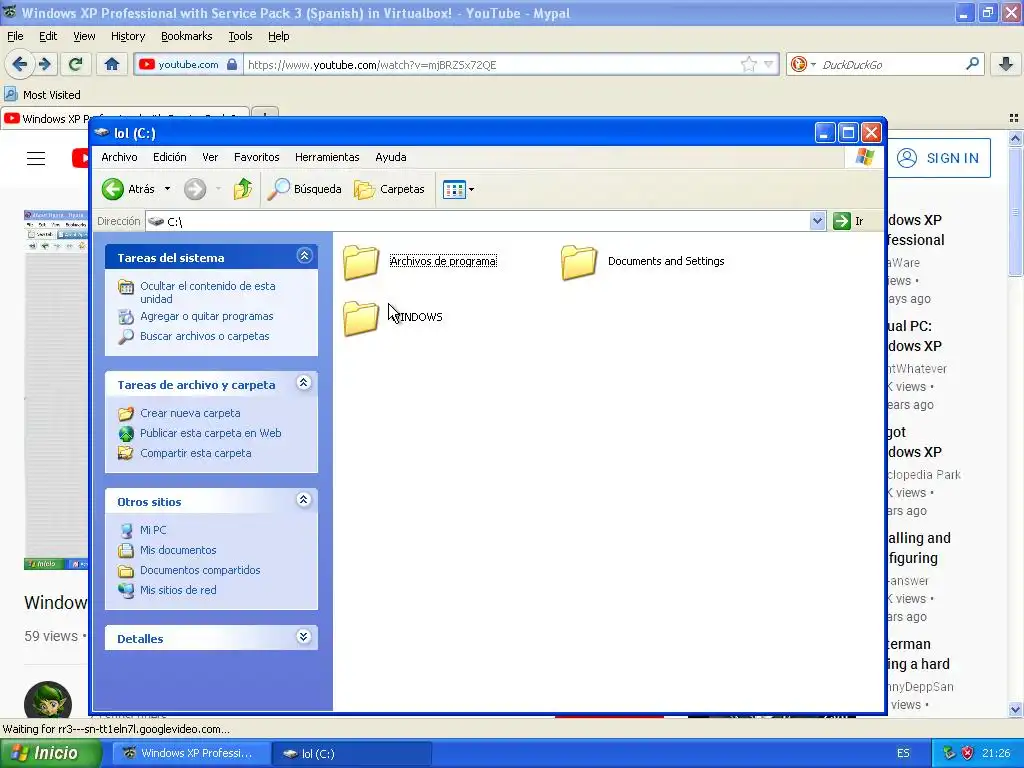Open the browser Bookmarks menu
This screenshot has height=768, width=1024.
coord(187,37)
